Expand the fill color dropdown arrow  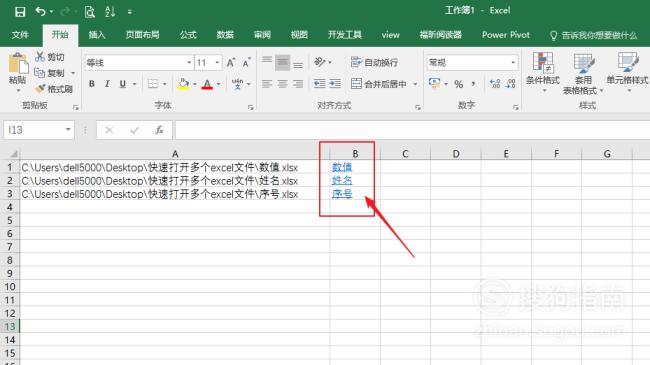(194, 84)
